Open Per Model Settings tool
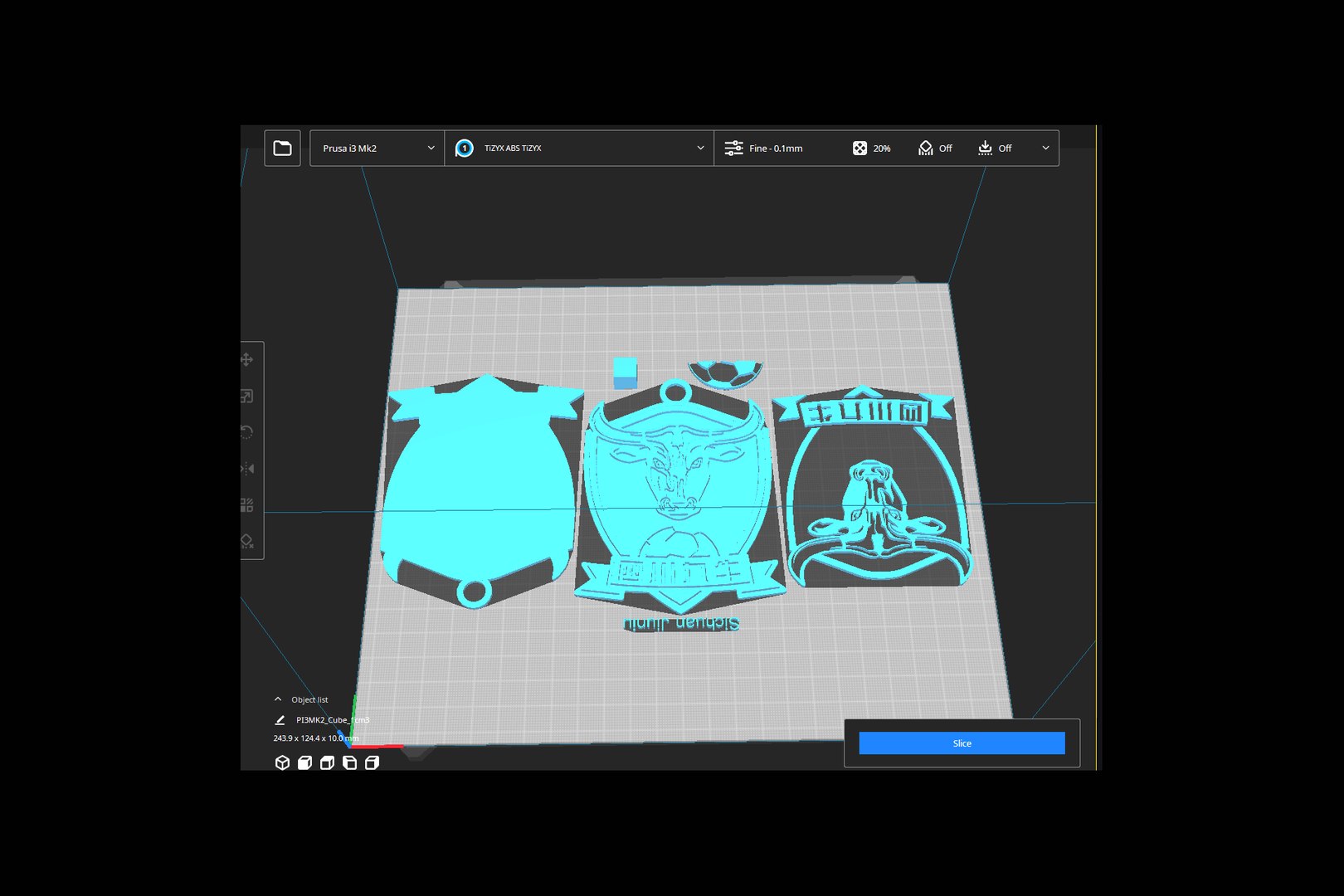 [247, 504]
